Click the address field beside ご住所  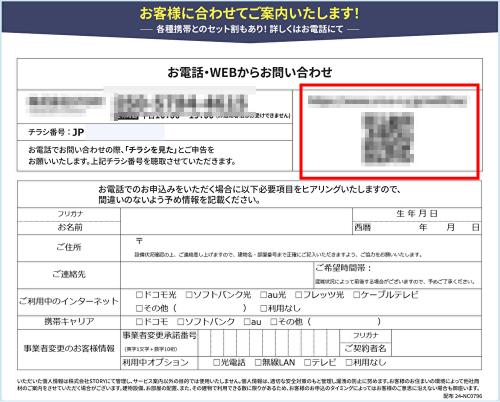pyautogui.click(x=301, y=248)
